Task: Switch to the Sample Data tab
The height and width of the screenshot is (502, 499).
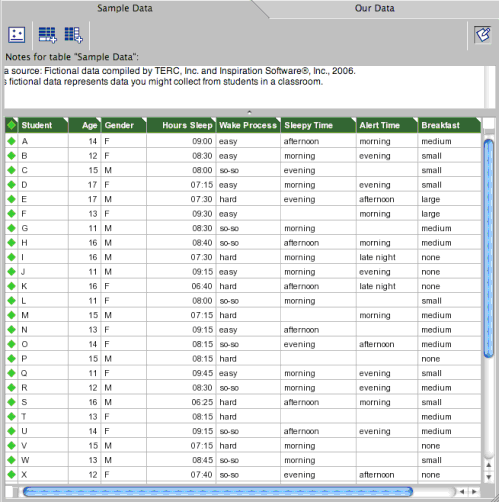Action: point(125,8)
